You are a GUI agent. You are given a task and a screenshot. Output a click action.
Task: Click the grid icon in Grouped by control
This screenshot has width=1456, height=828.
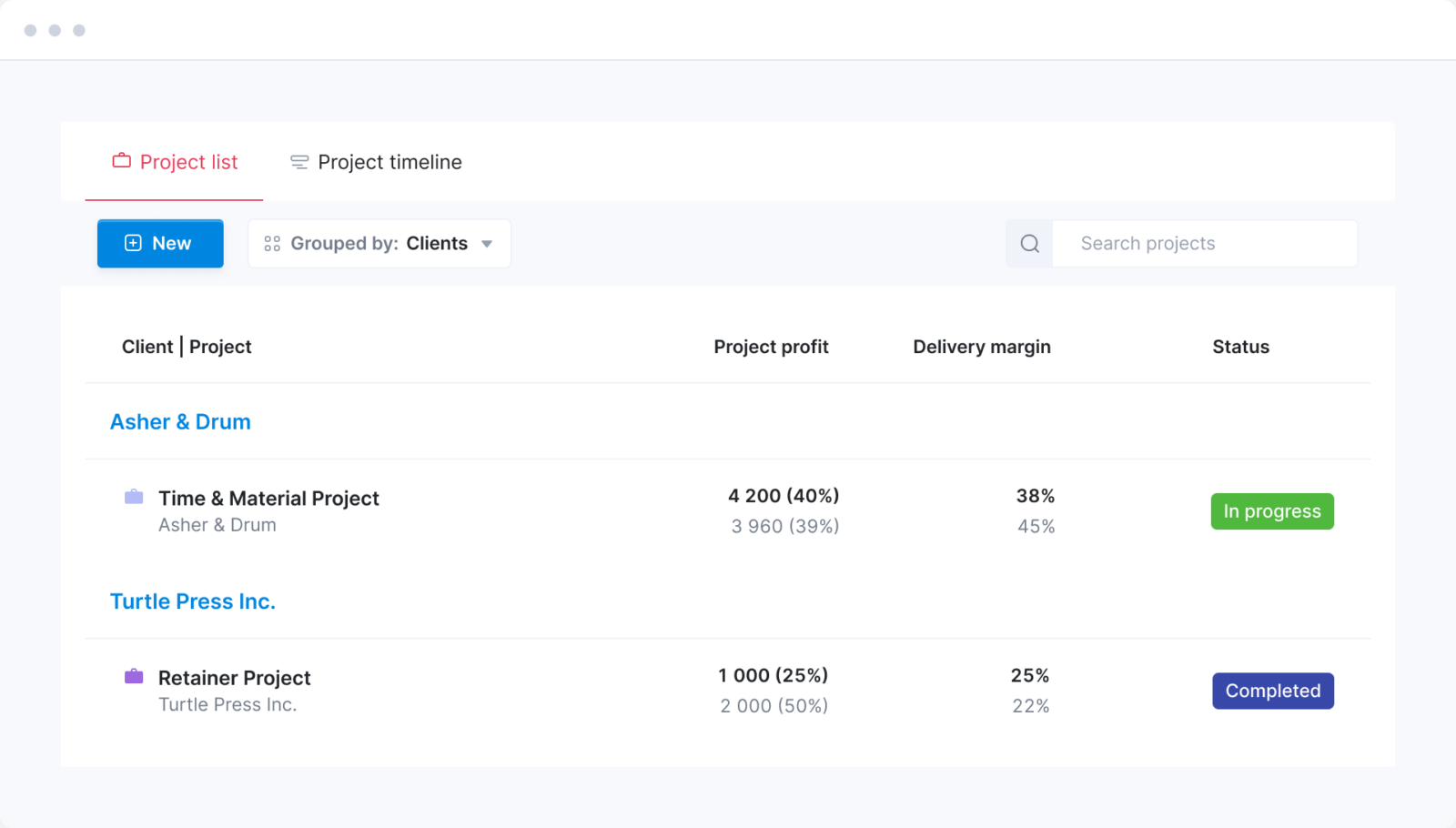point(271,243)
